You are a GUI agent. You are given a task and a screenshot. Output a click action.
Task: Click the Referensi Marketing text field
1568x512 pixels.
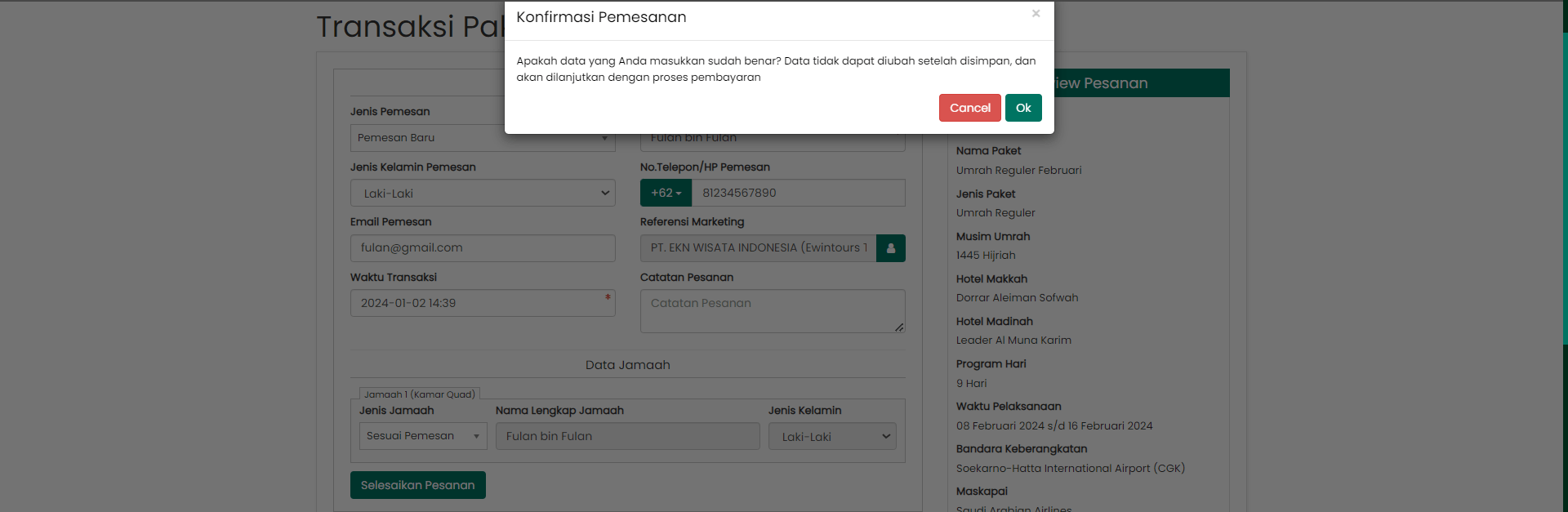click(x=758, y=248)
